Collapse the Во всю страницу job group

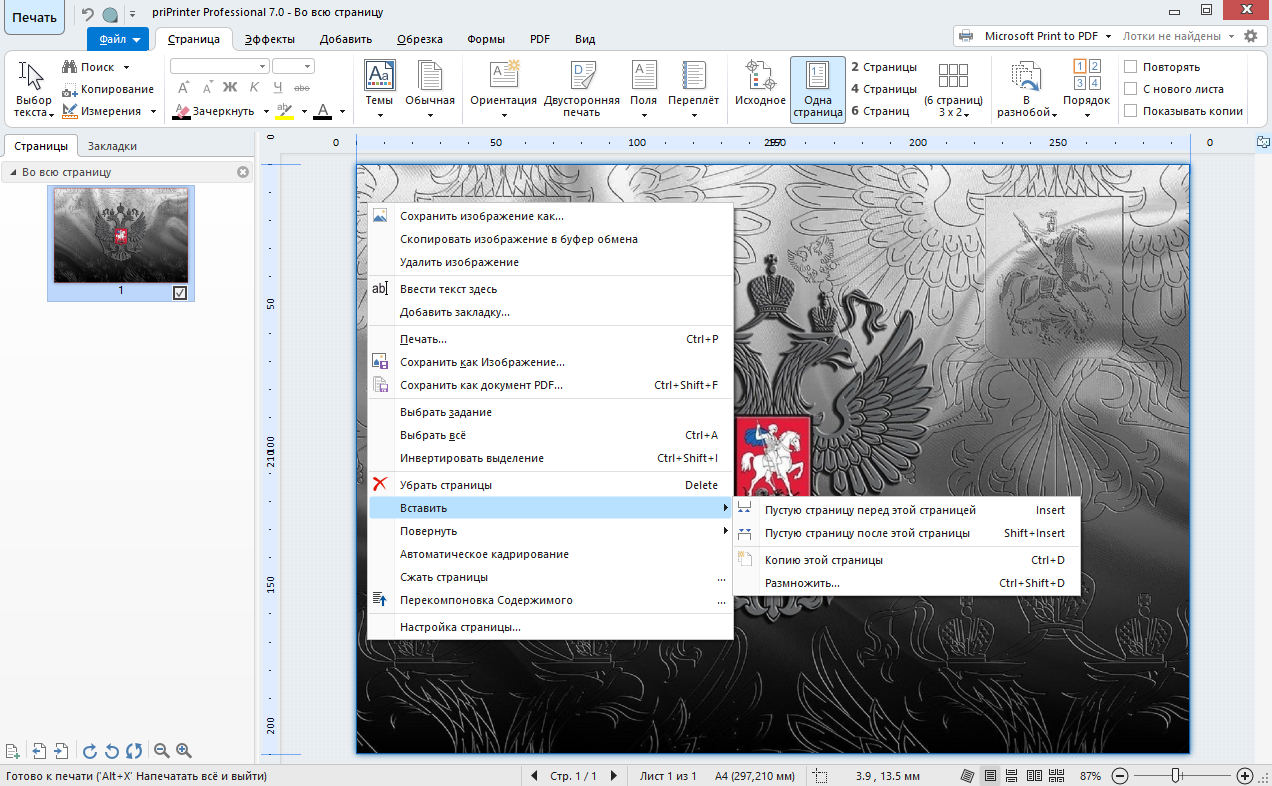tap(14, 172)
